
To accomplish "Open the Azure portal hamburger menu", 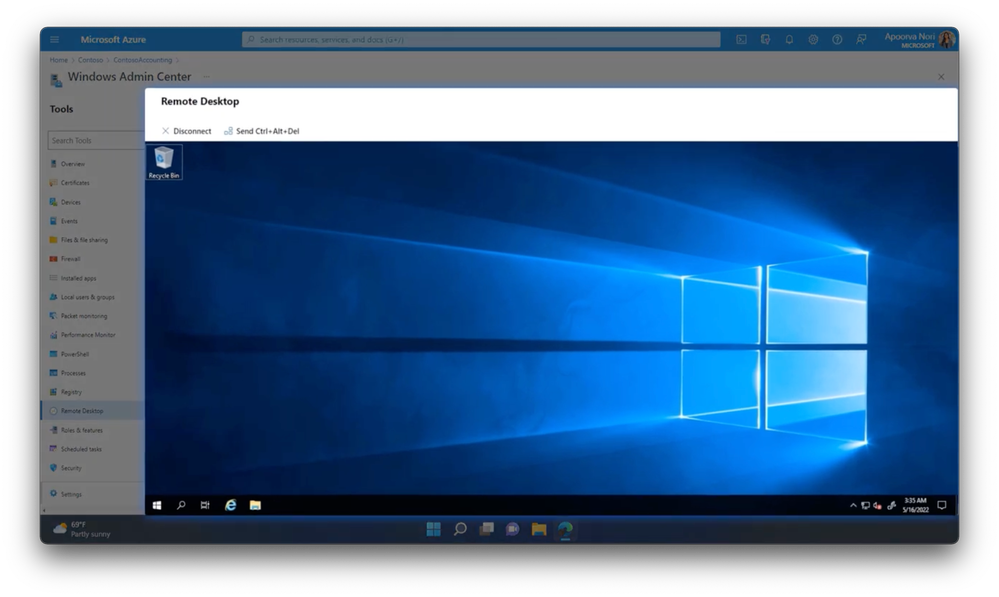I will pyautogui.click(x=55, y=40).
